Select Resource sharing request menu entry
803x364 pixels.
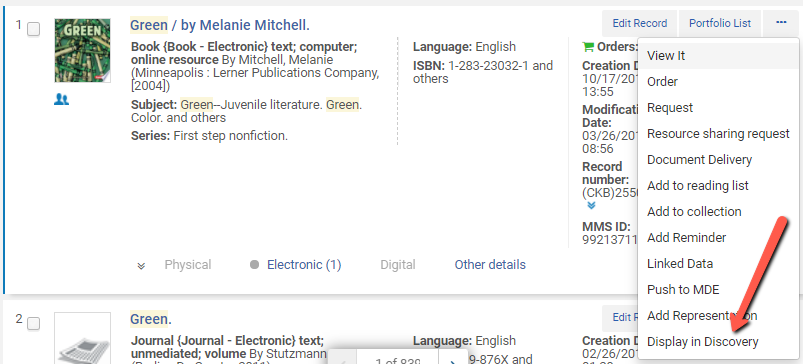coord(719,134)
